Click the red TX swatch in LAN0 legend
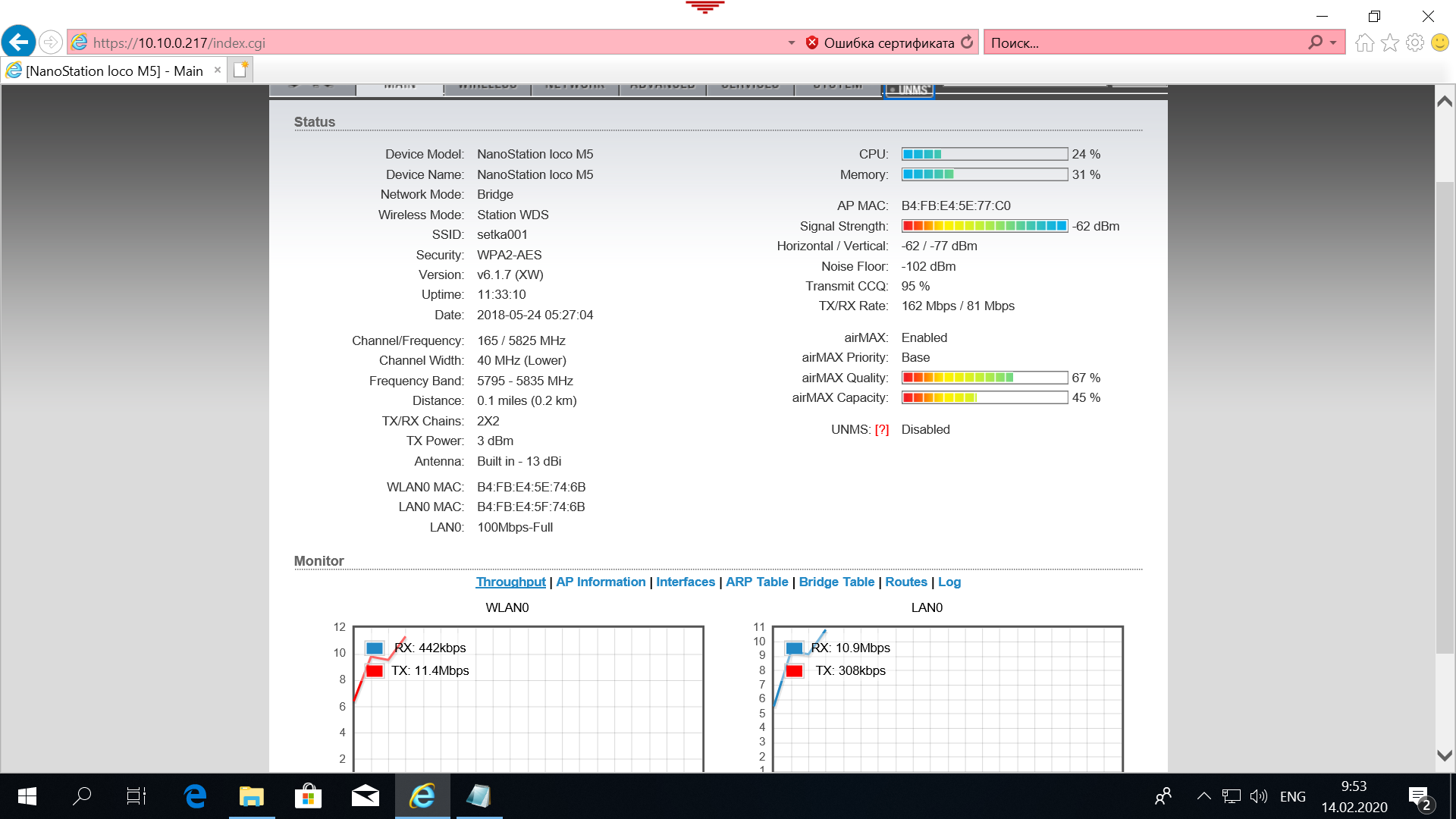Image resolution: width=1456 pixels, height=819 pixels. pyautogui.click(x=794, y=671)
